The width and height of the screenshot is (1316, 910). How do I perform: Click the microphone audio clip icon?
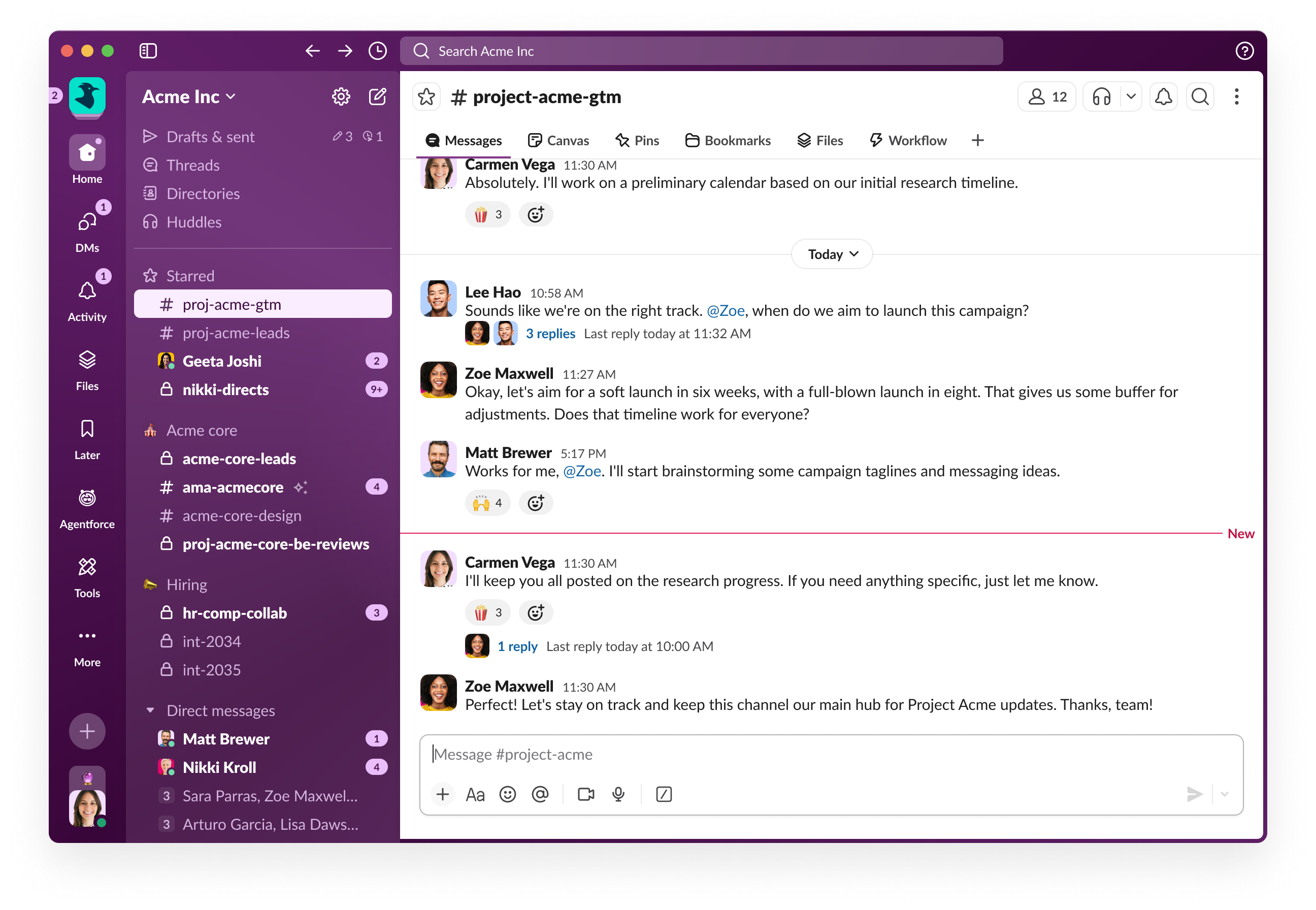[x=618, y=794]
